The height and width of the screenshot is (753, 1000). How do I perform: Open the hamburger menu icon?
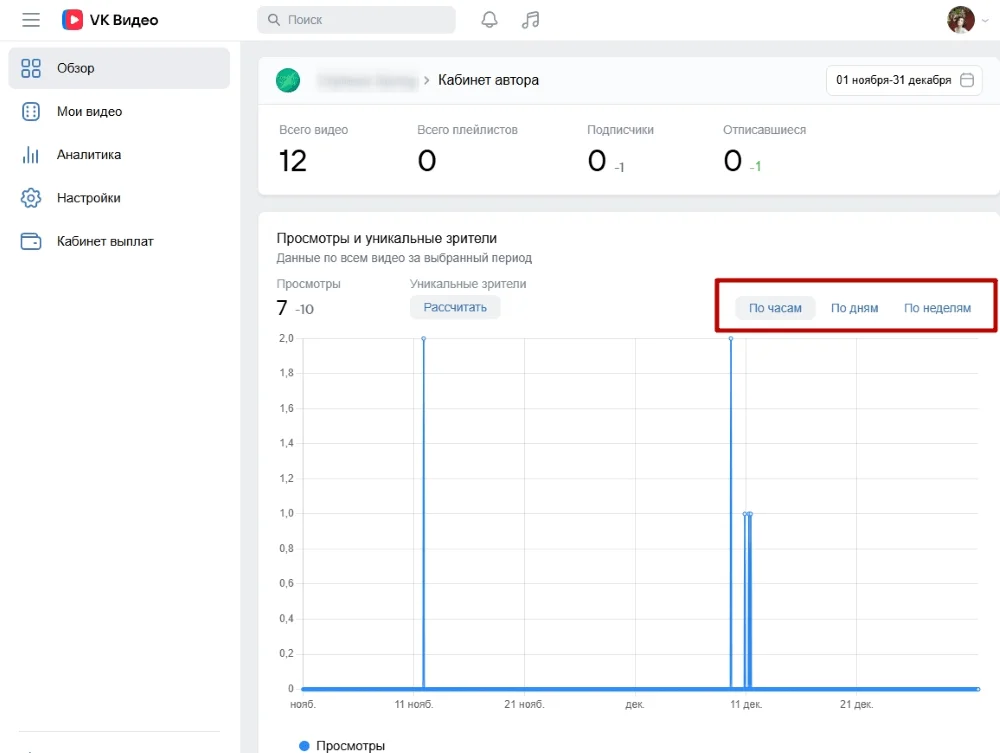point(31,20)
